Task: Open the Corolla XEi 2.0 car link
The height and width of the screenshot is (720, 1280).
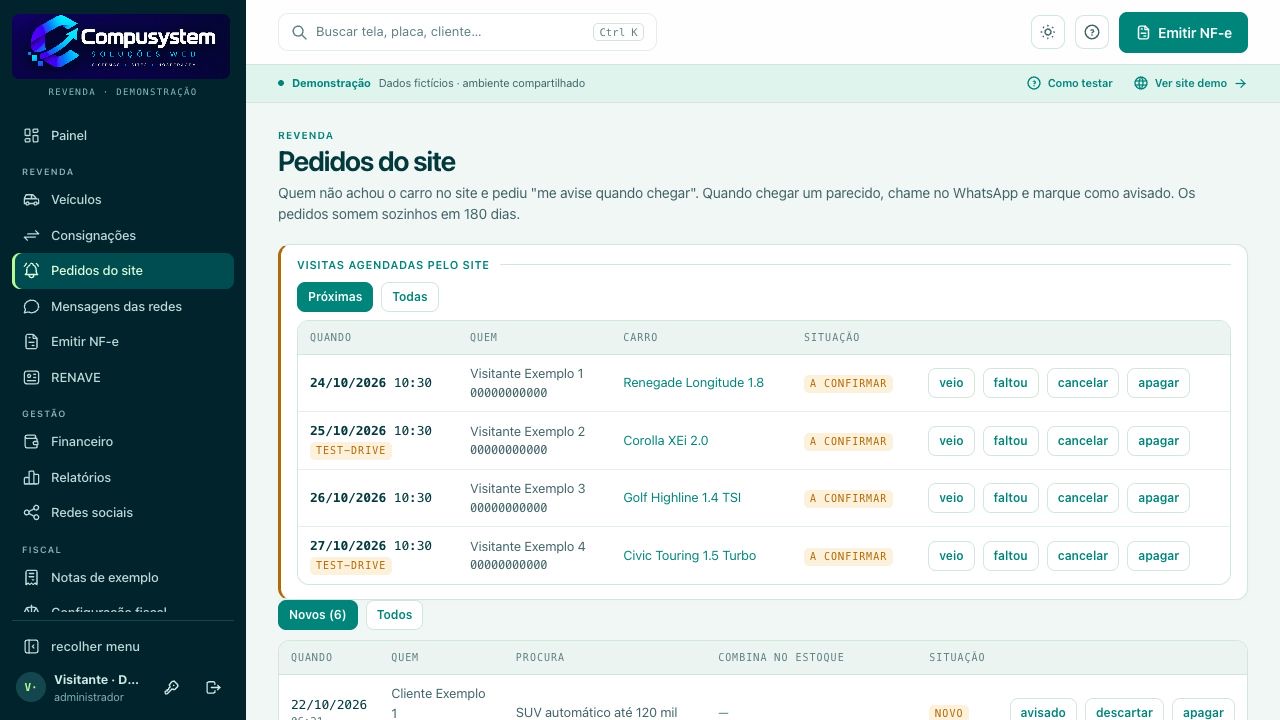Action: [x=665, y=441]
